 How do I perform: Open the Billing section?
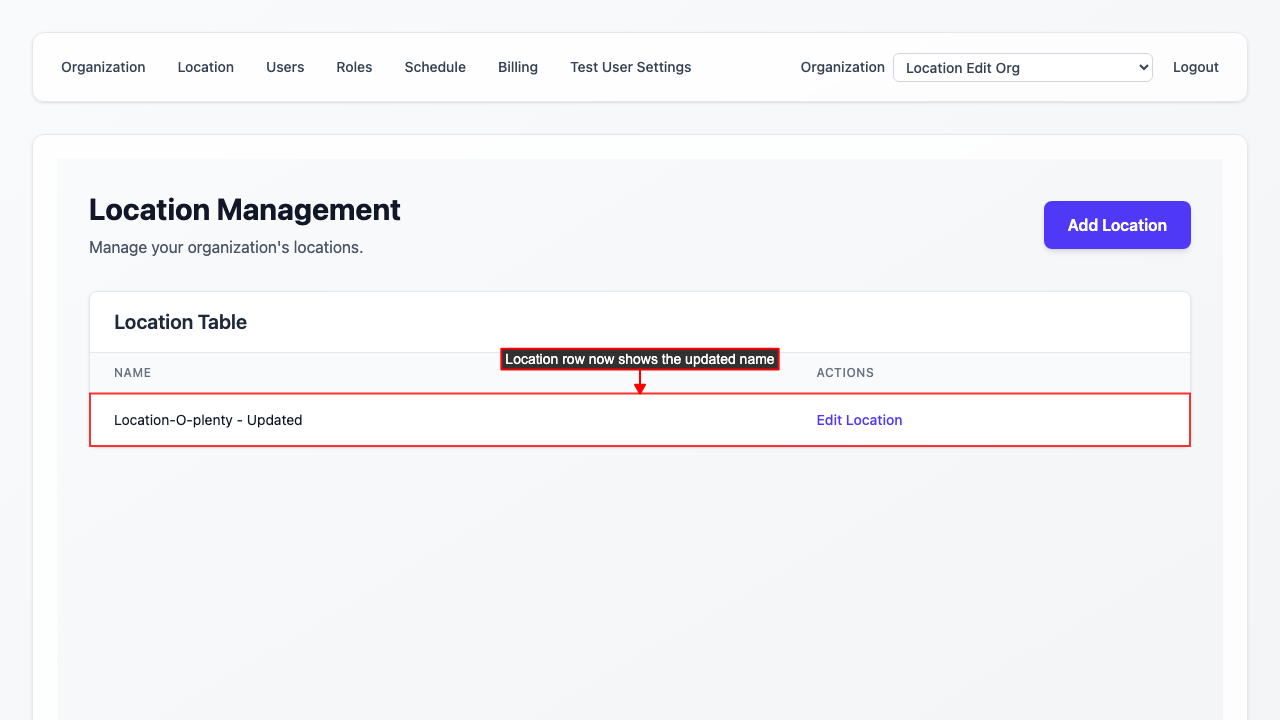[518, 67]
